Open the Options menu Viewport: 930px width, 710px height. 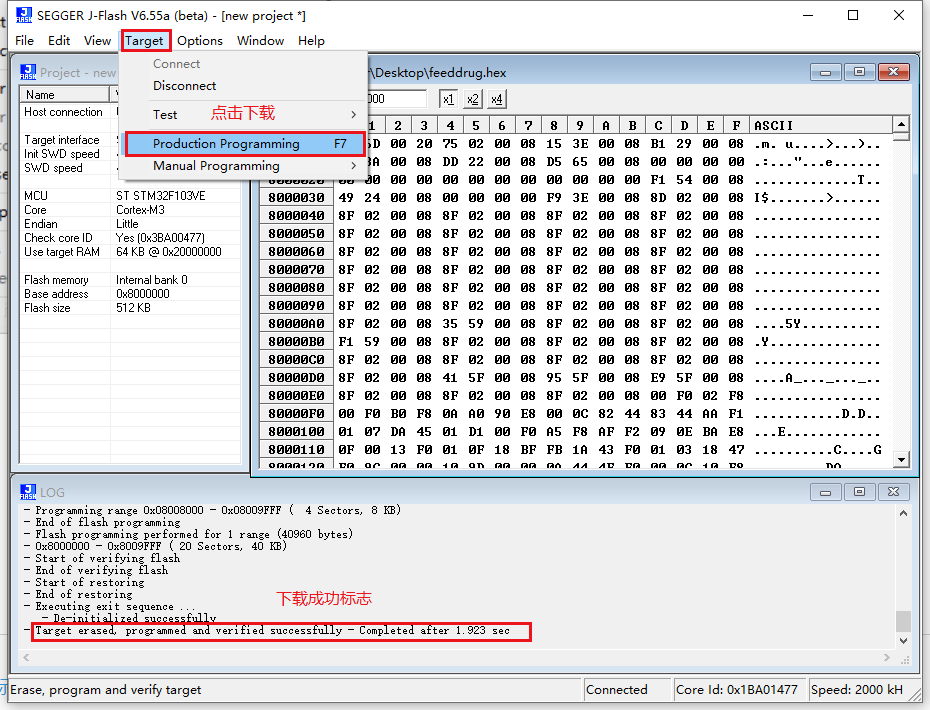point(199,41)
